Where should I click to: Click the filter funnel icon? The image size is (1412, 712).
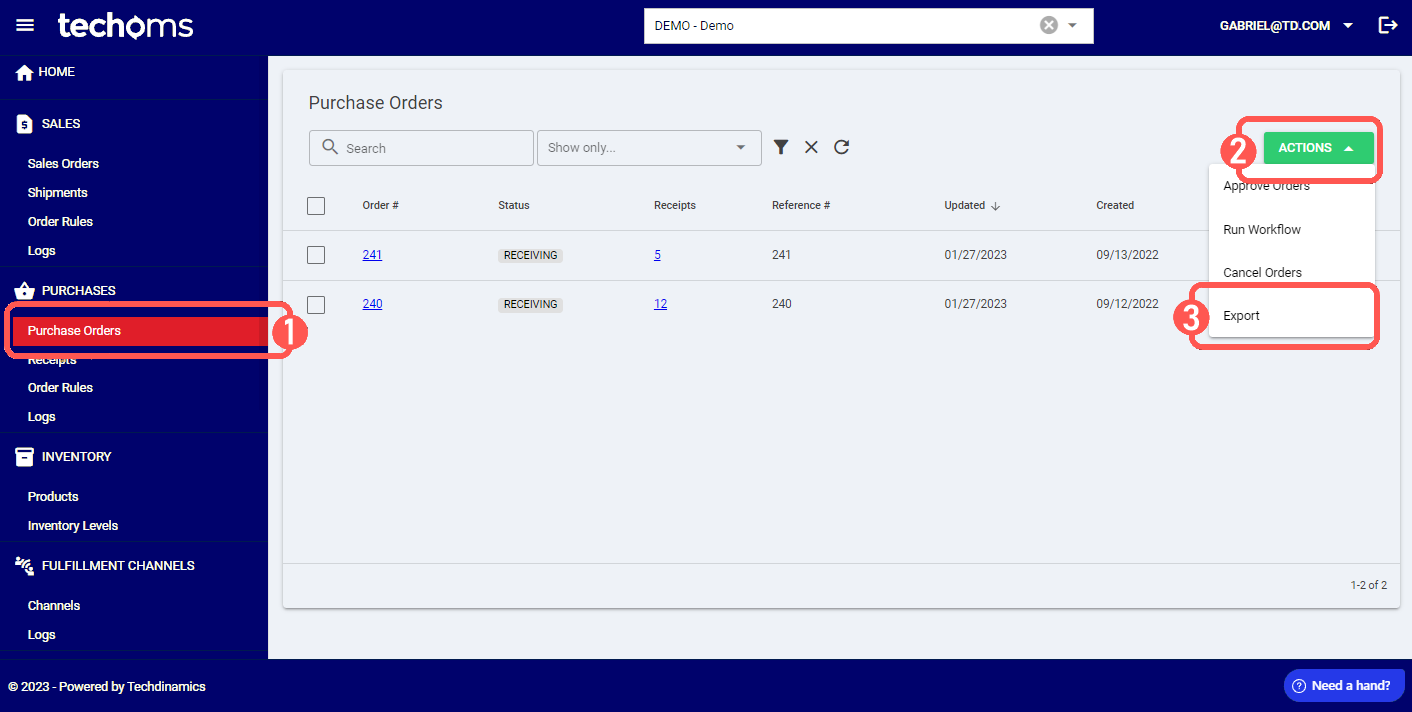point(781,147)
